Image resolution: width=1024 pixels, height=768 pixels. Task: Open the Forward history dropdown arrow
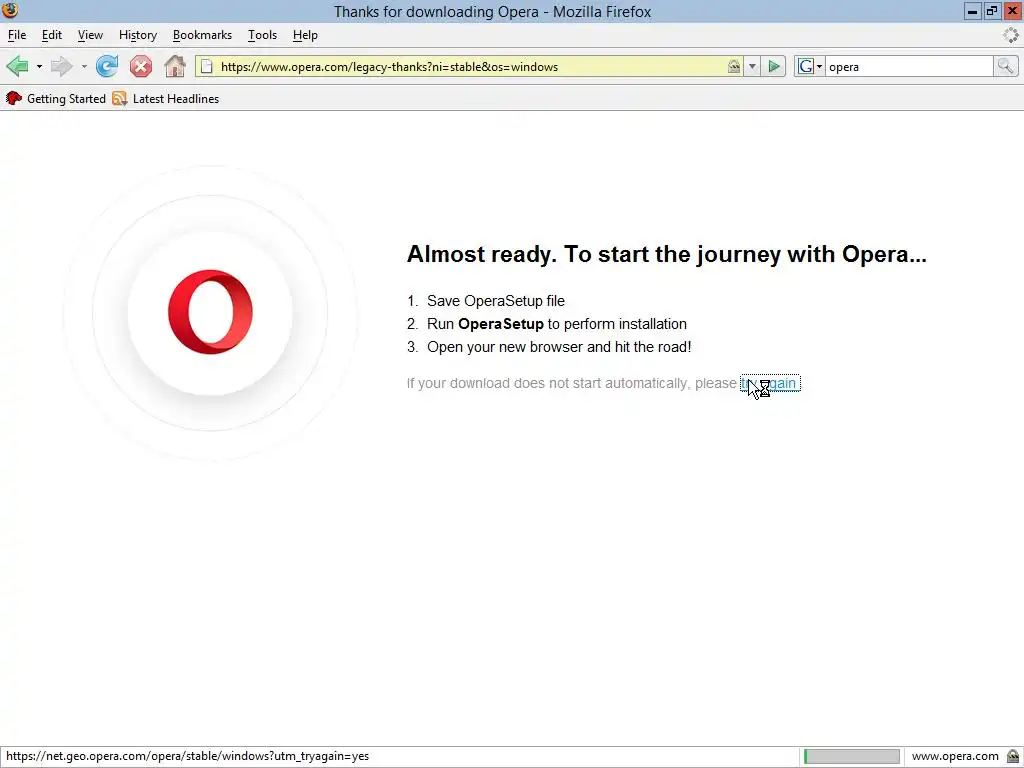(x=84, y=67)
